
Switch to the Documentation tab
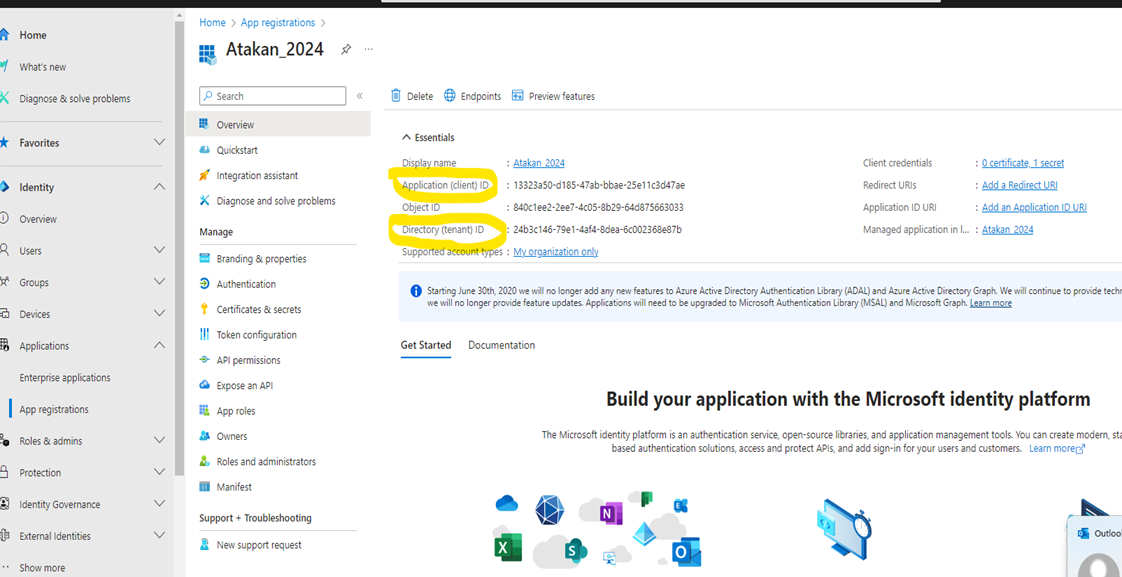pyautogui.click(x=502, y=345)
